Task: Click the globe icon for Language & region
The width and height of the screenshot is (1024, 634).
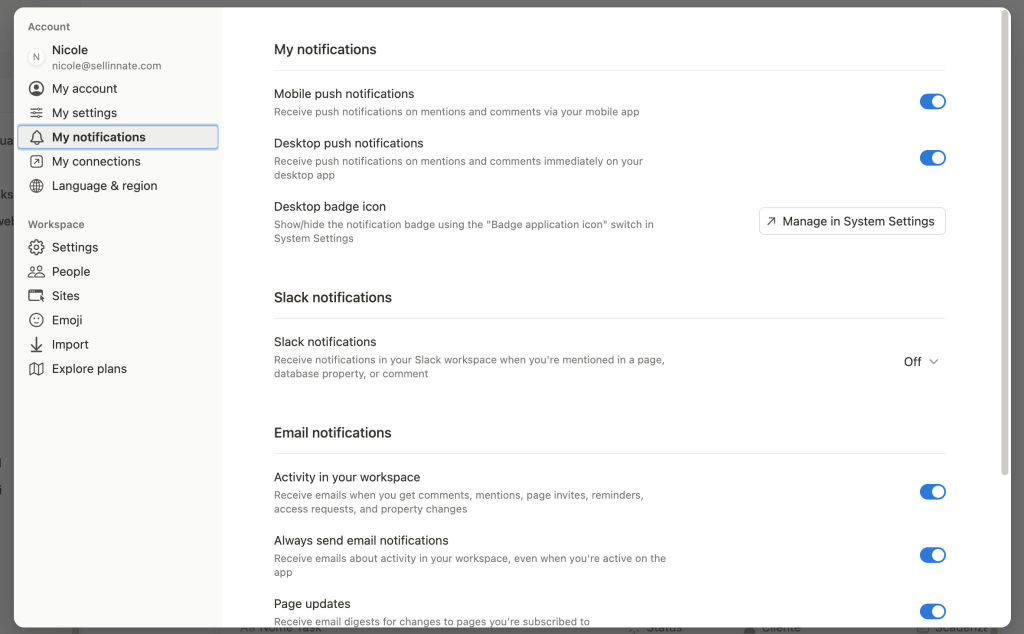Action: pyautogui.click(x=37, y=186)
